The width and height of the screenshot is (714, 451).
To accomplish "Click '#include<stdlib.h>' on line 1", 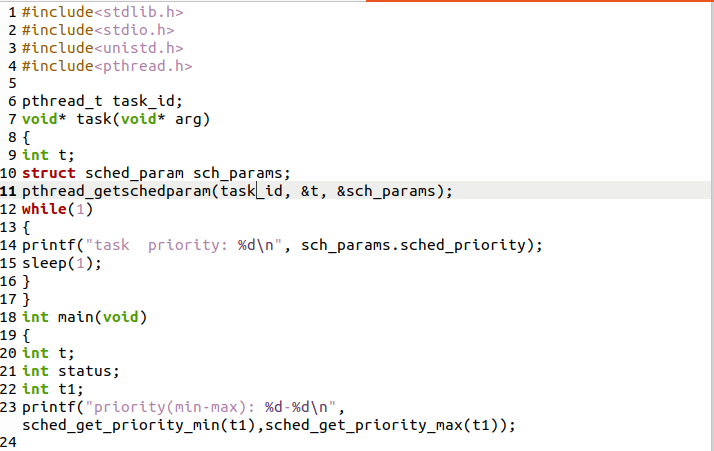I will click(x=102, y=12).
